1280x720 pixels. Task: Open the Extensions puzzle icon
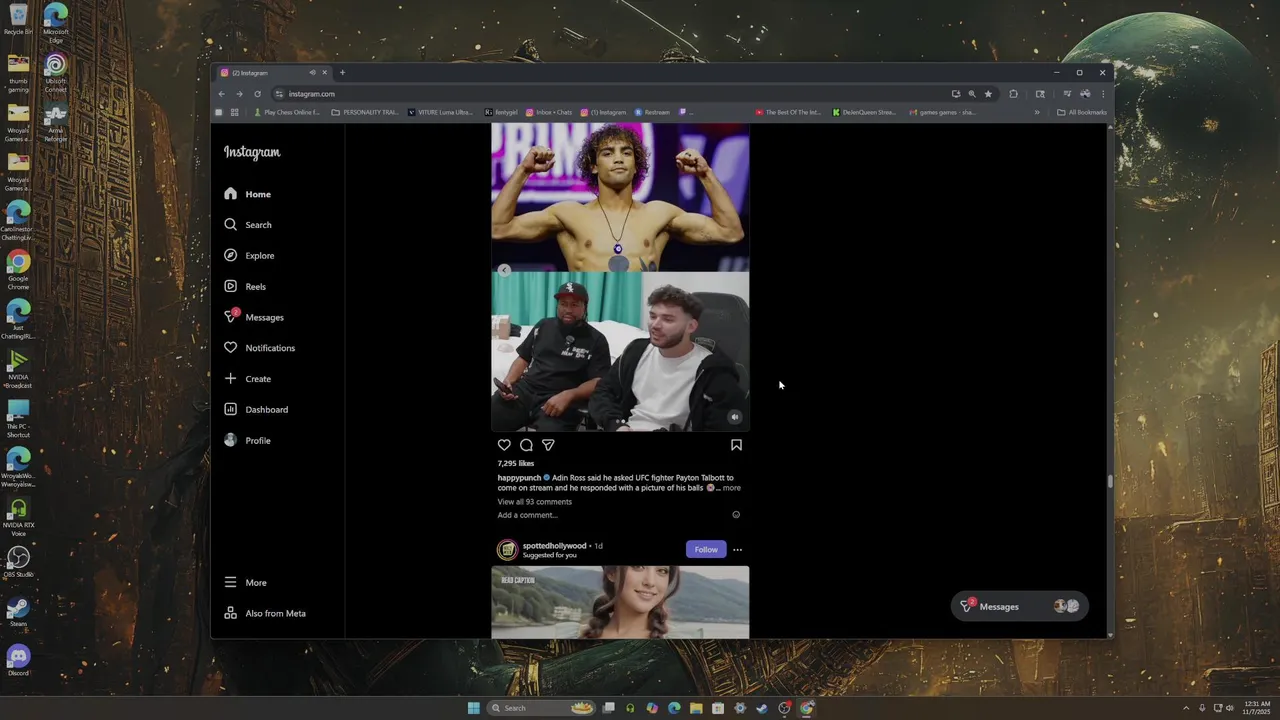(x=1013, y=94)
